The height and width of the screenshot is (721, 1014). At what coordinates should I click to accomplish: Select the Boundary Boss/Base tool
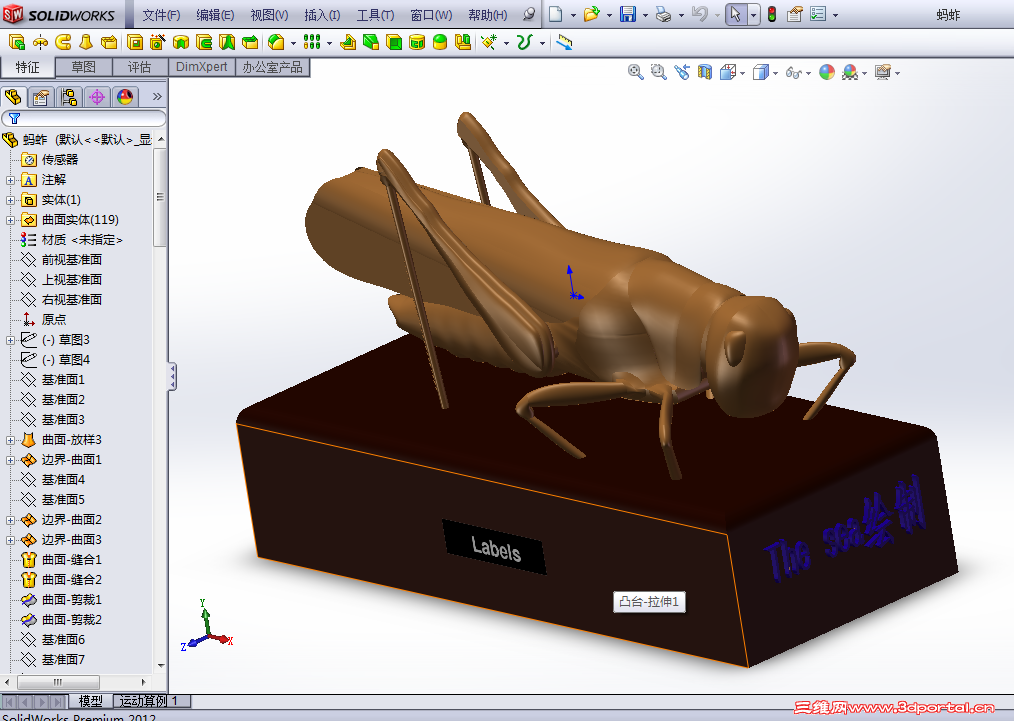(x=109, y=43)
